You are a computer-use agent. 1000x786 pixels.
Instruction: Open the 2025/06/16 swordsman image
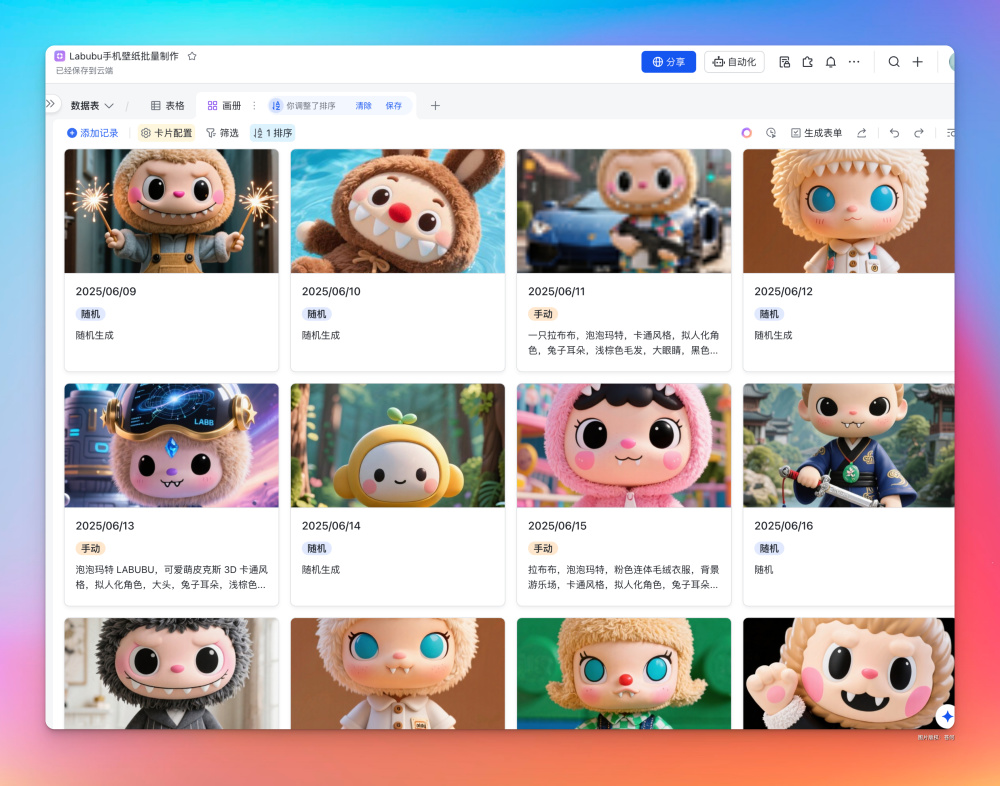click(849, 445)
